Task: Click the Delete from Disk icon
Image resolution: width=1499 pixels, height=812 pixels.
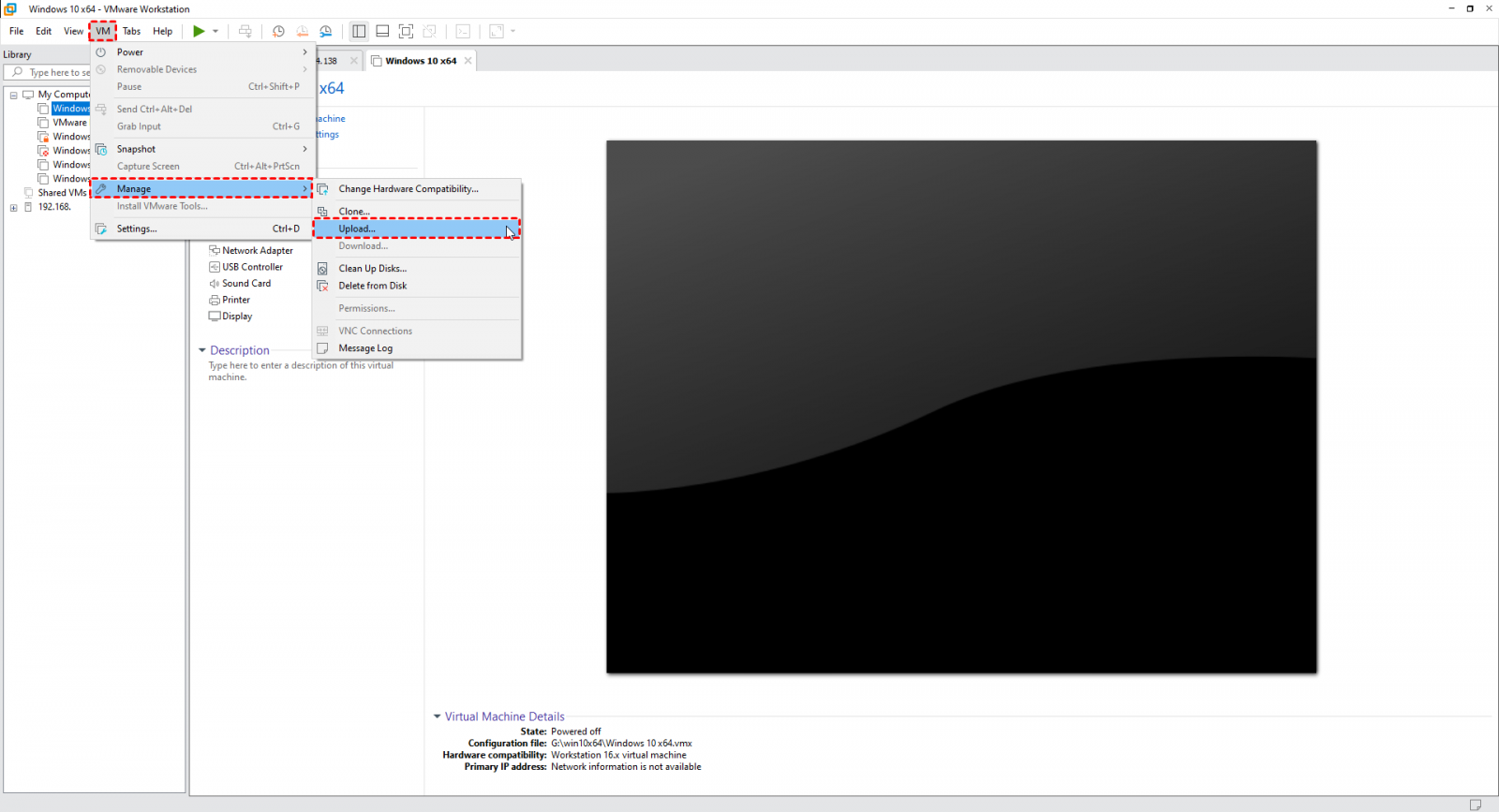Action: coord(322,286)
